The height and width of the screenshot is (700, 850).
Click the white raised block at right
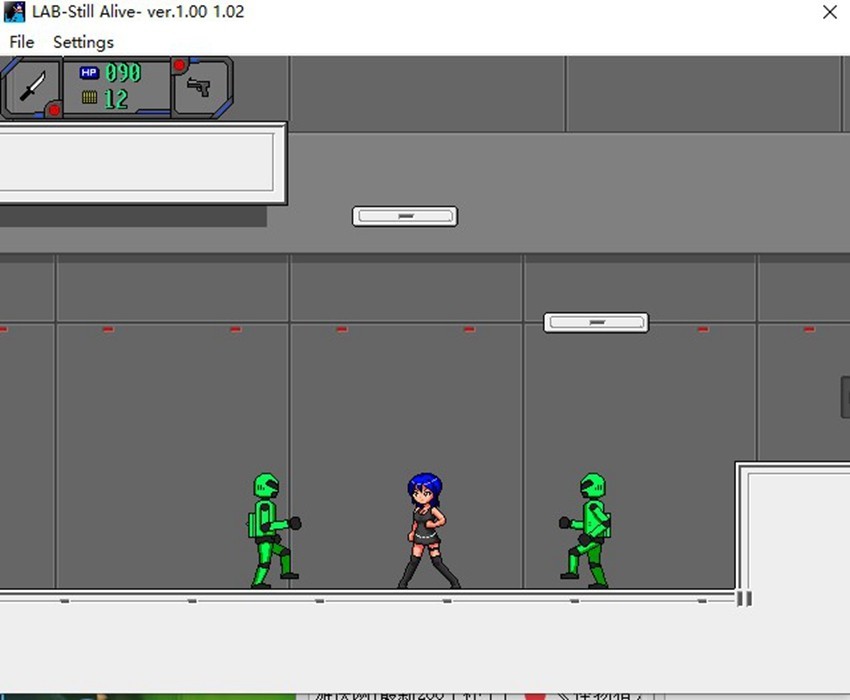[x=795, y=530]
